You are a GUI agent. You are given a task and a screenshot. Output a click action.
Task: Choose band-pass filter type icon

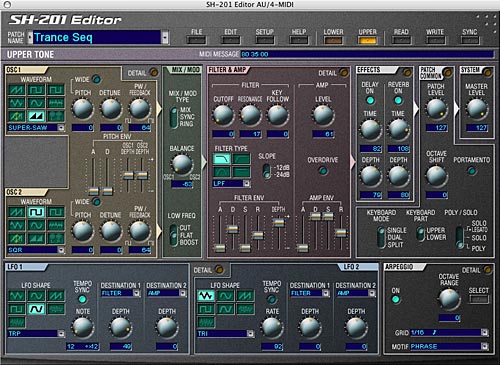[x=222, y=172]
